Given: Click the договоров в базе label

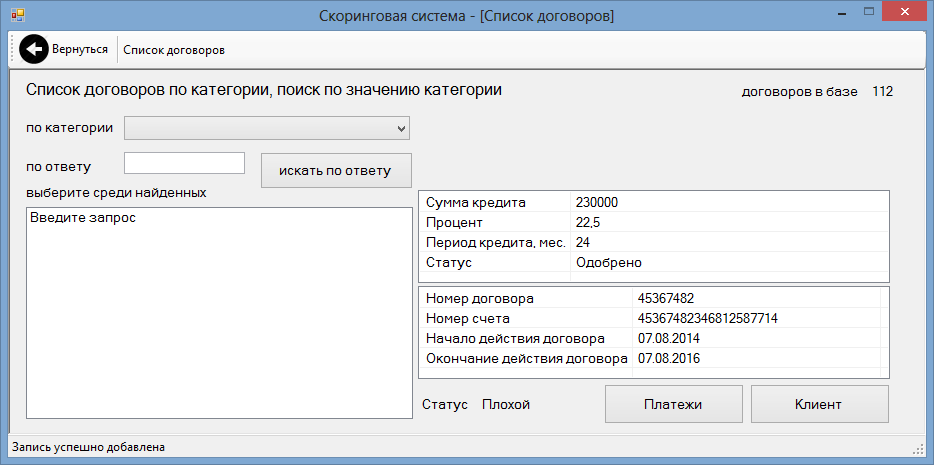Looking at the screenshot, I should click(799, 92).
